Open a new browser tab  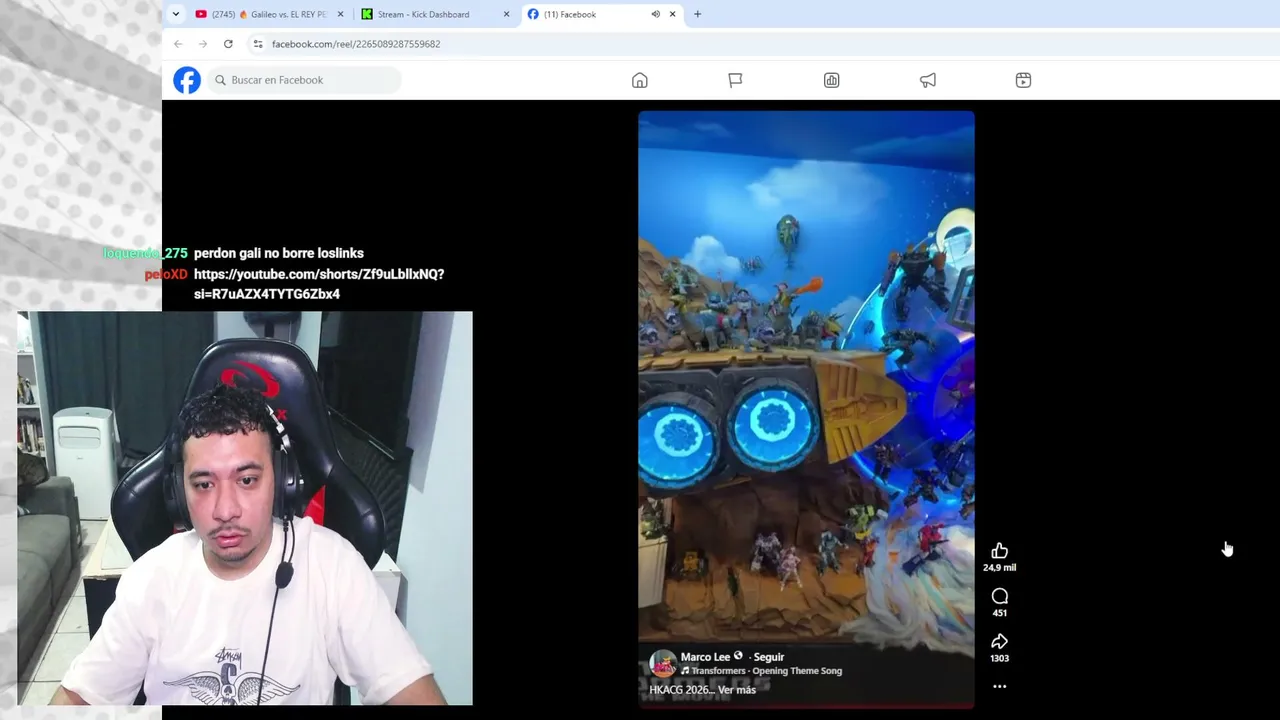697,14
